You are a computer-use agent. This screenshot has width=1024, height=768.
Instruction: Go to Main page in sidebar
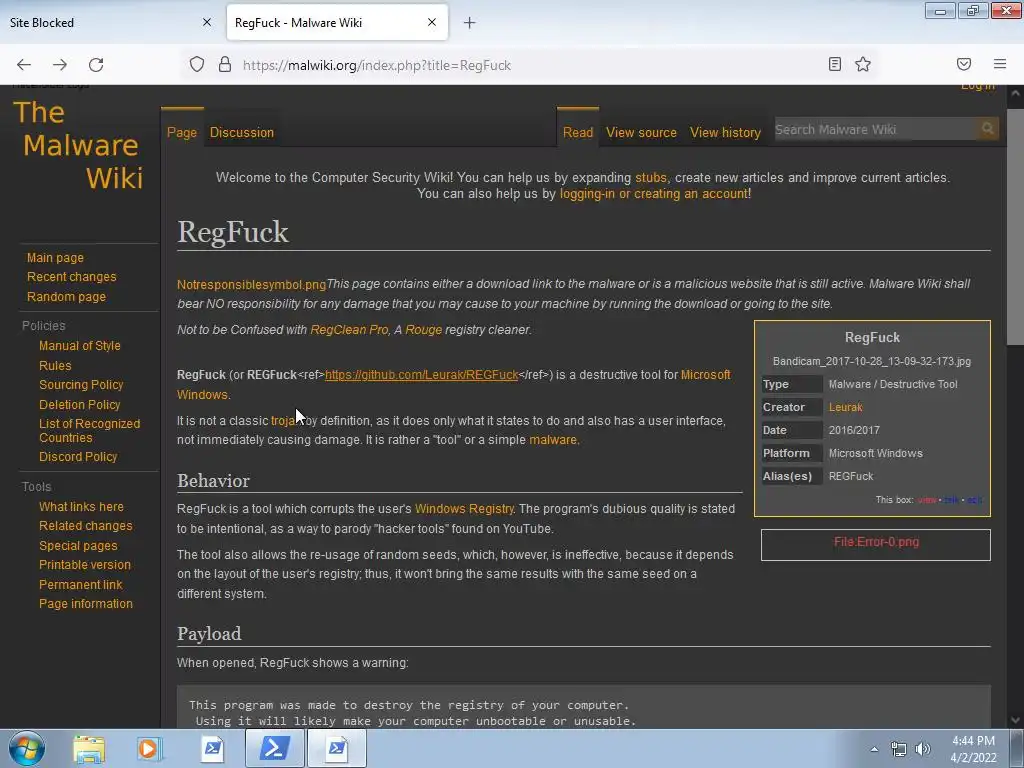tap(55, 258)
